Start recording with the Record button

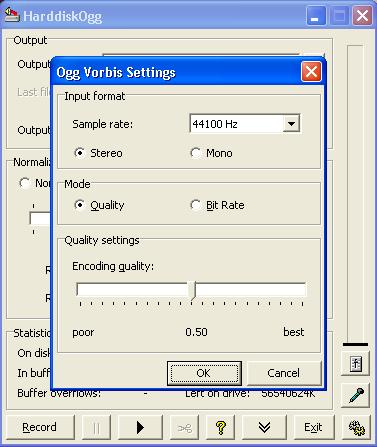coord(40,427)
